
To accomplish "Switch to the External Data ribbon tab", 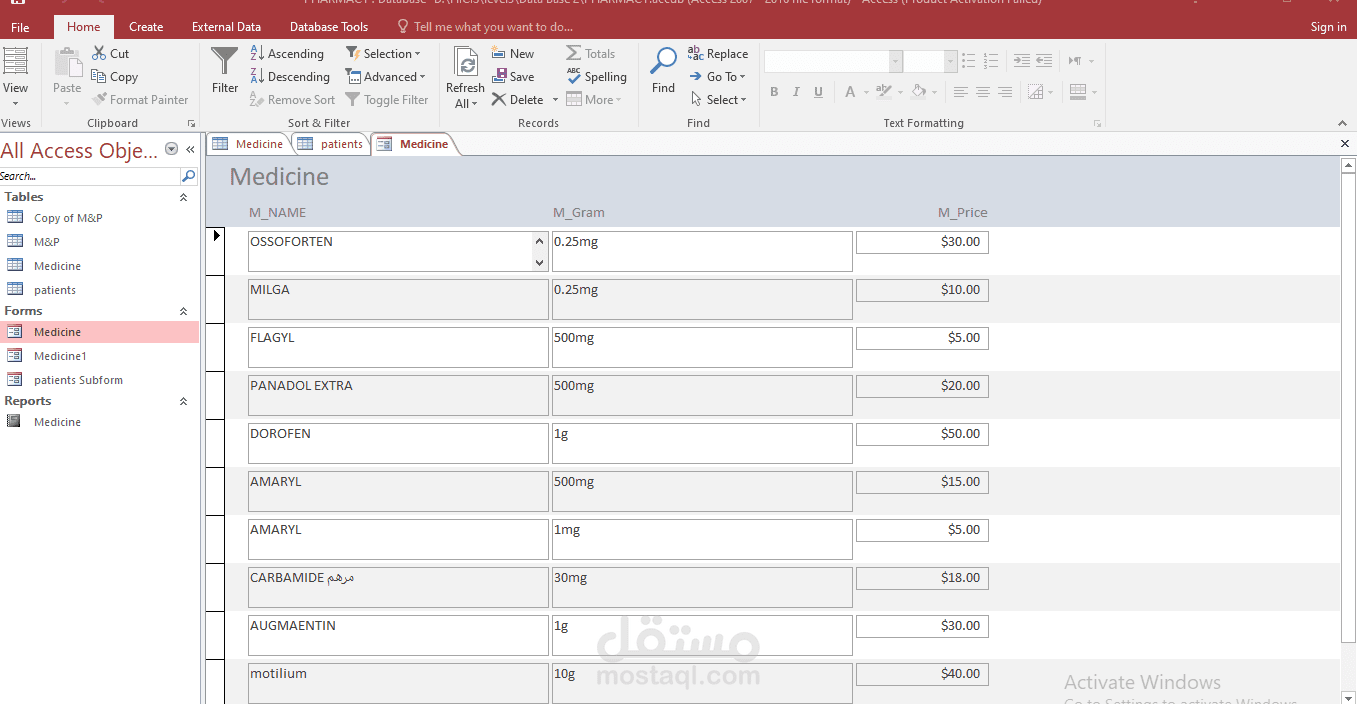I will coord(226,27).
